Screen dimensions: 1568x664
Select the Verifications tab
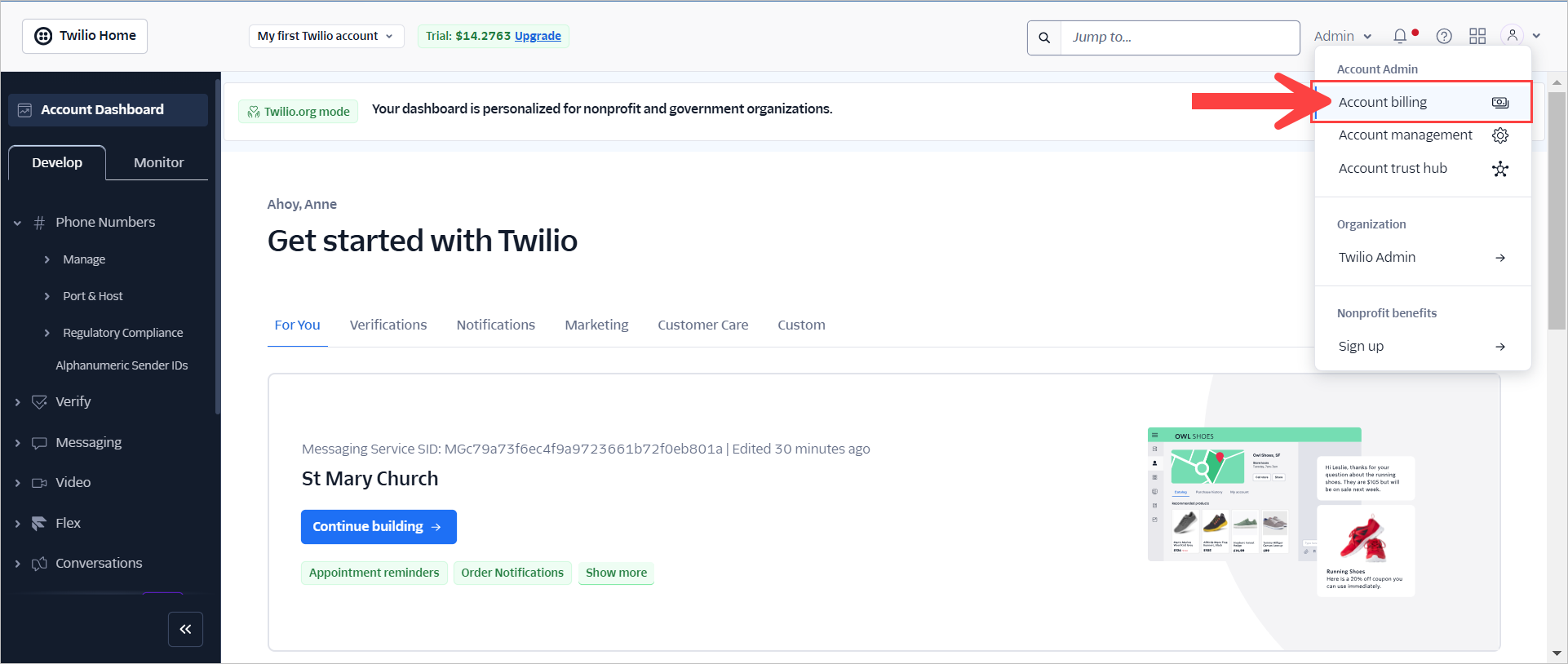pyautogui.click(x=388, y=325)
